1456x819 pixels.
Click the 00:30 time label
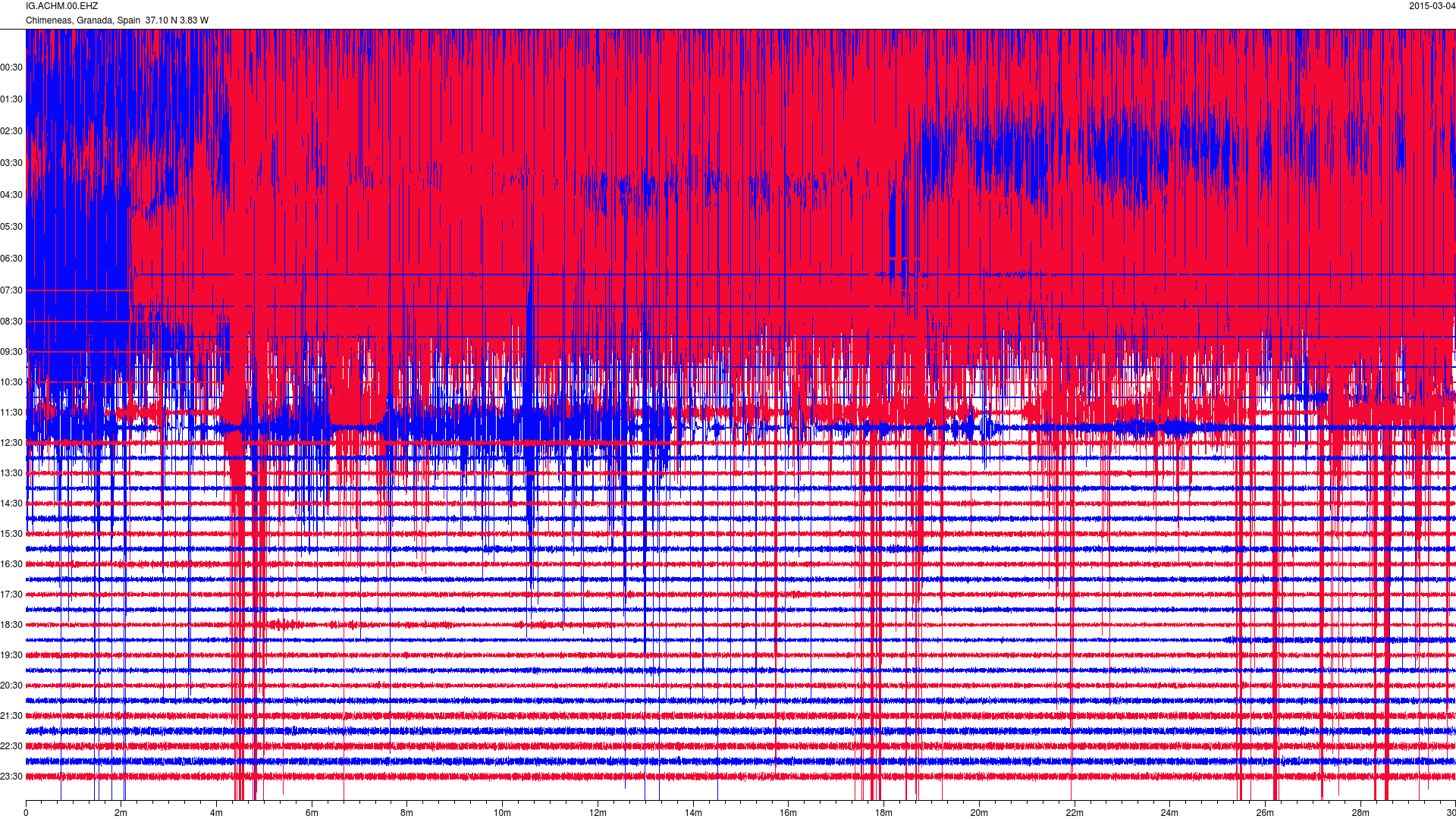point(11,67)
